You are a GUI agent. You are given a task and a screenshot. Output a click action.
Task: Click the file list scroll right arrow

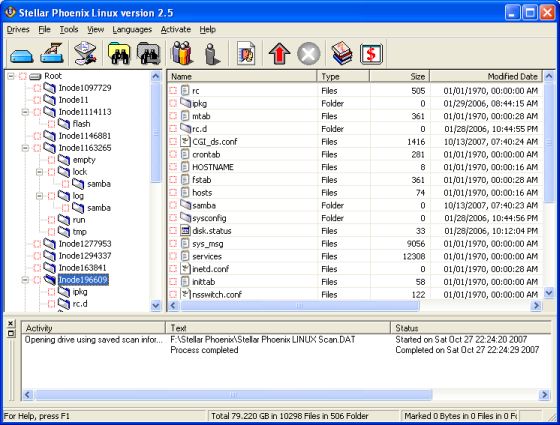coord(536,306)
